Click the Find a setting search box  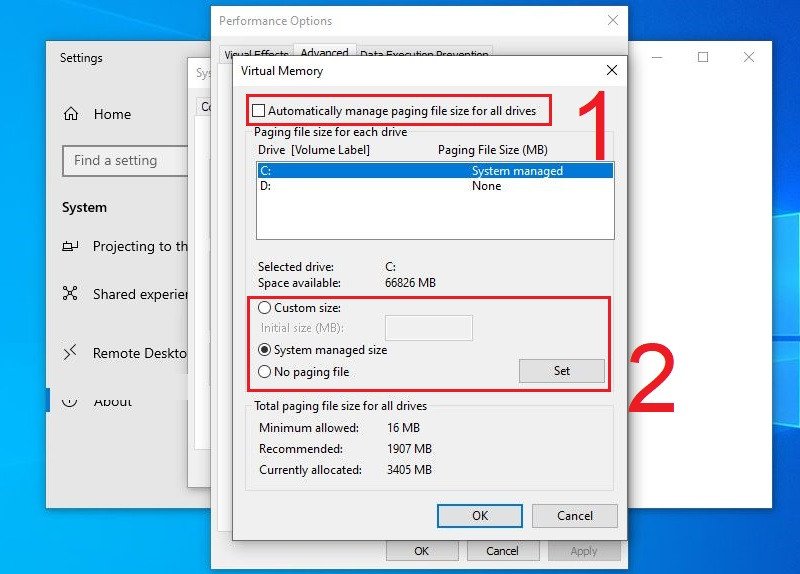tap(125, 160)
